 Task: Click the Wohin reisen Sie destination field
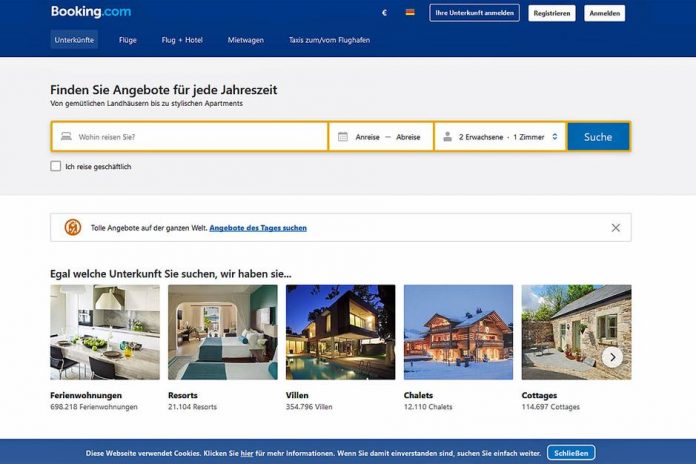(x=190, y=137)
